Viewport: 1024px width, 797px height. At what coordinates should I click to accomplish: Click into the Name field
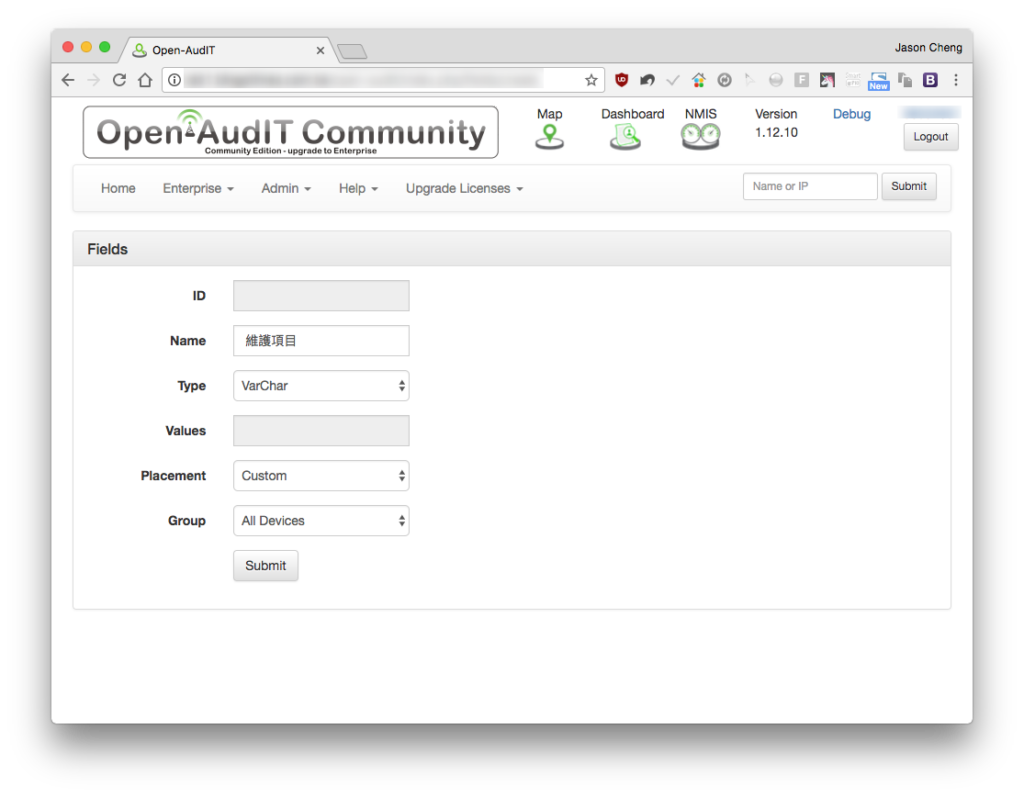(321, 340)
